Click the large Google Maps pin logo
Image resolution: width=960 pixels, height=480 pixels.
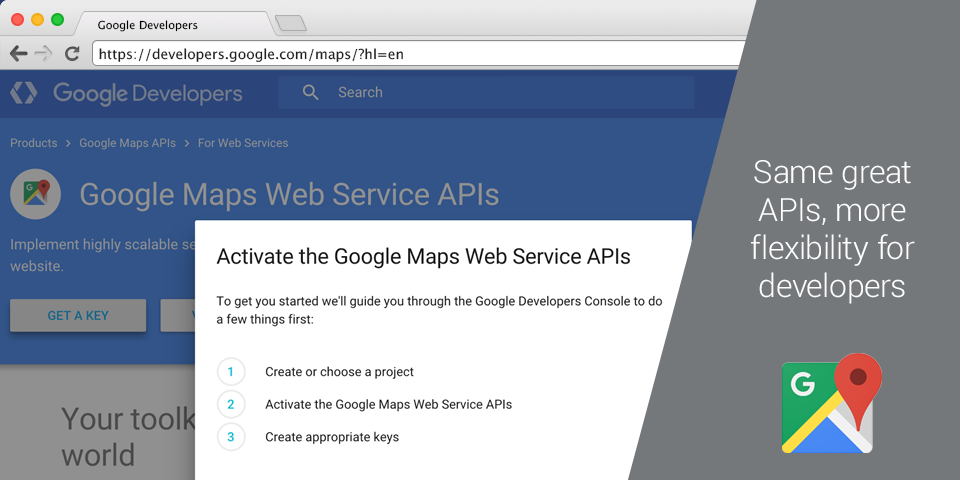[832, 404]
